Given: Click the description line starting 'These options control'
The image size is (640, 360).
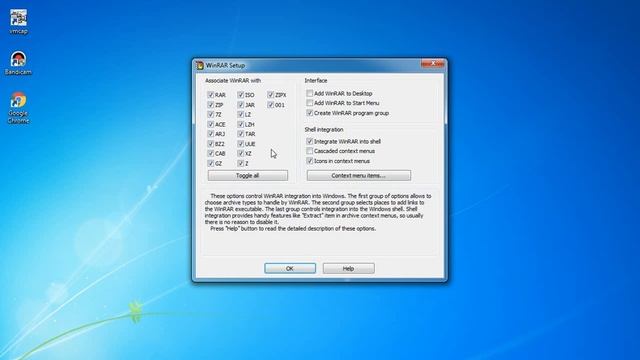Looking at the screenshot, I should pos(321,196).
